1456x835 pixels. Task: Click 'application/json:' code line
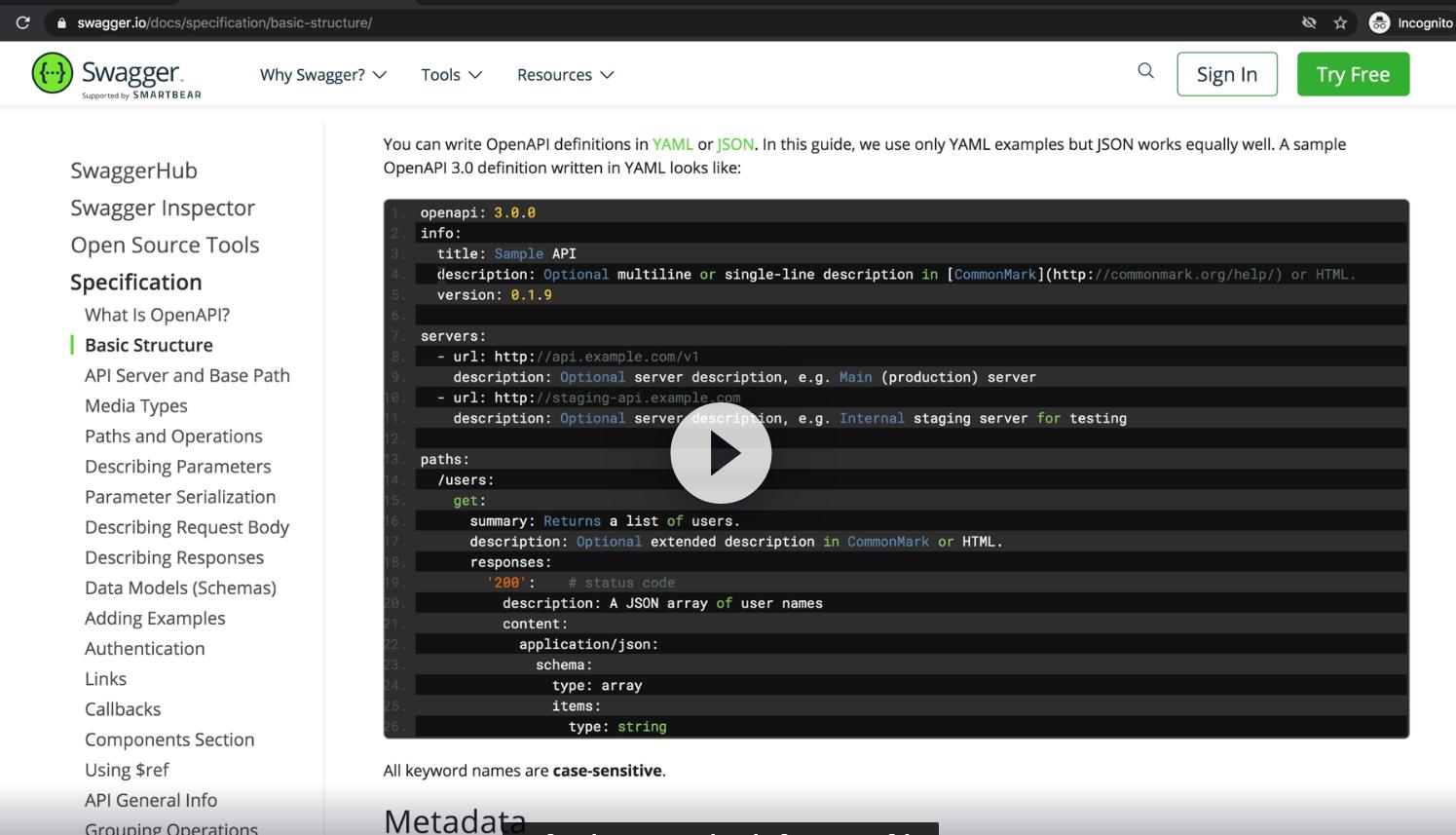point(588,644)
